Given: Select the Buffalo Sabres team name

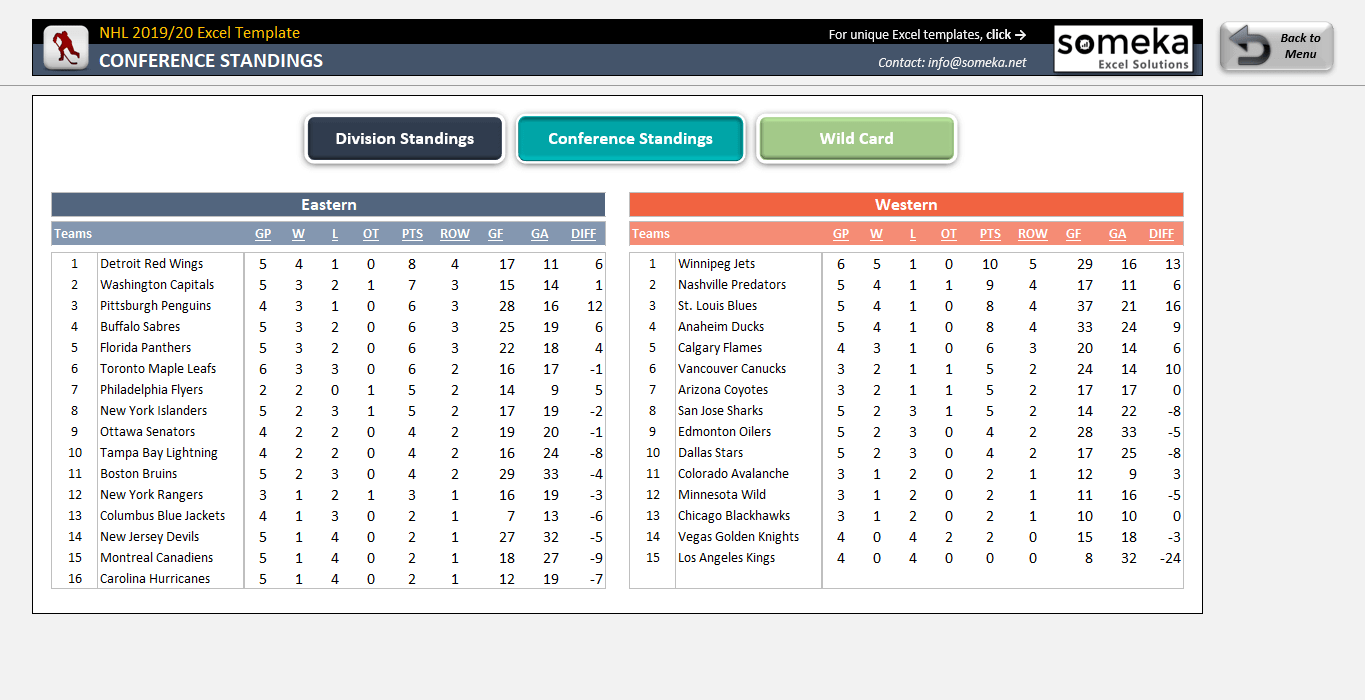Looking at the screenshot, I should (x=140, y=327).
